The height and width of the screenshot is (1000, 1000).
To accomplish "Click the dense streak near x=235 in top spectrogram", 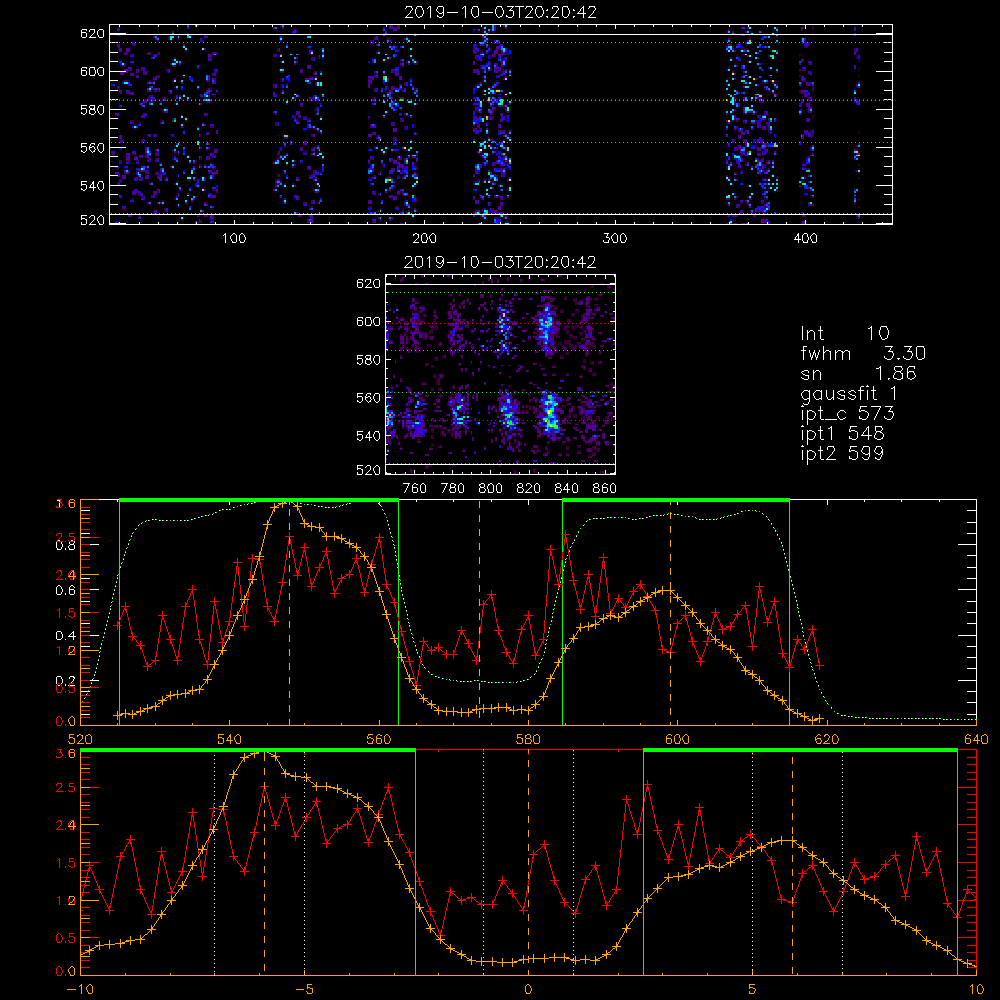I will point(491,124).
